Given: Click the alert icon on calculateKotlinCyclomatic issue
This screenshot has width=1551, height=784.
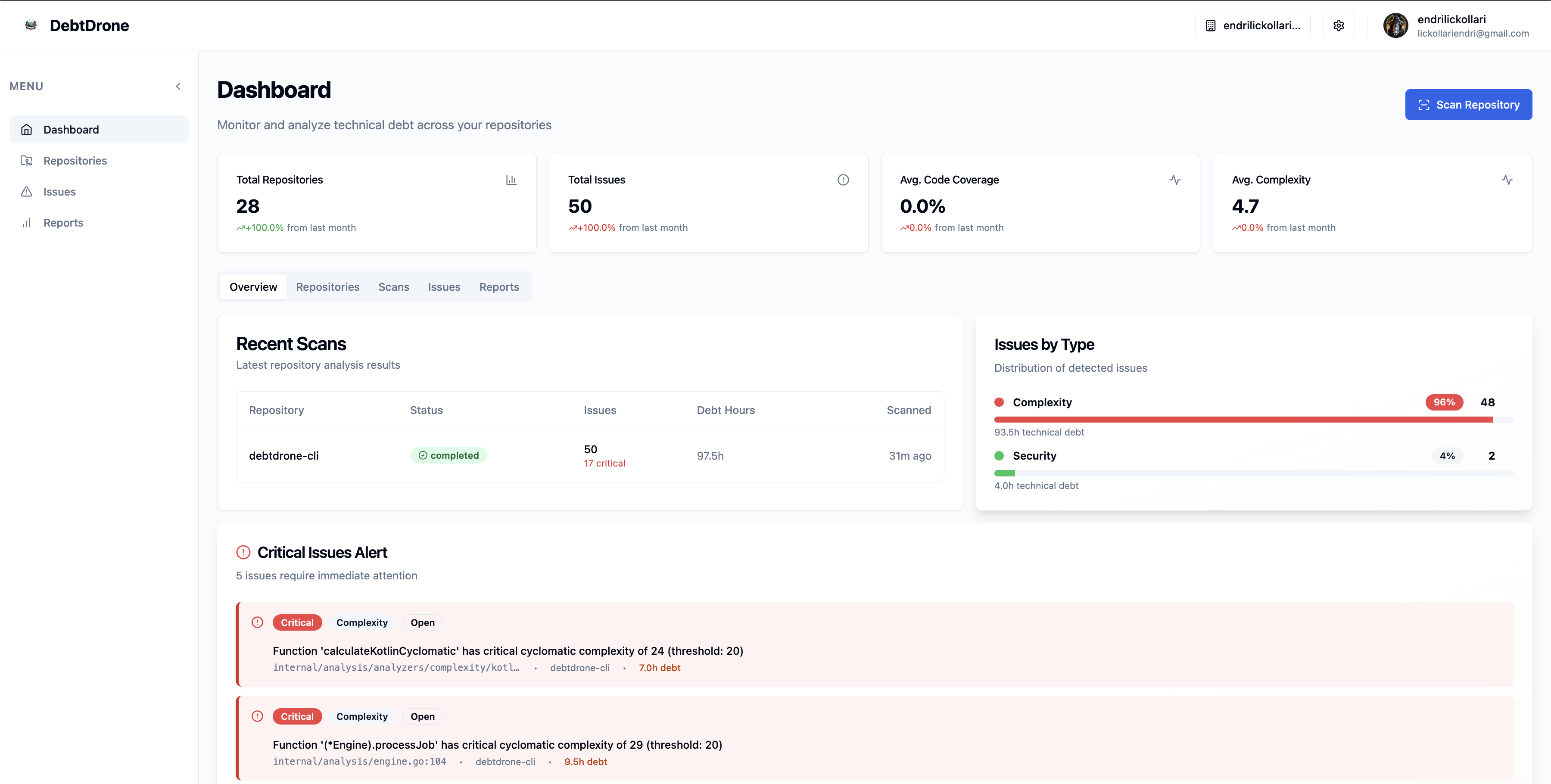Looking at the screenshot, I should coord(257,622).
